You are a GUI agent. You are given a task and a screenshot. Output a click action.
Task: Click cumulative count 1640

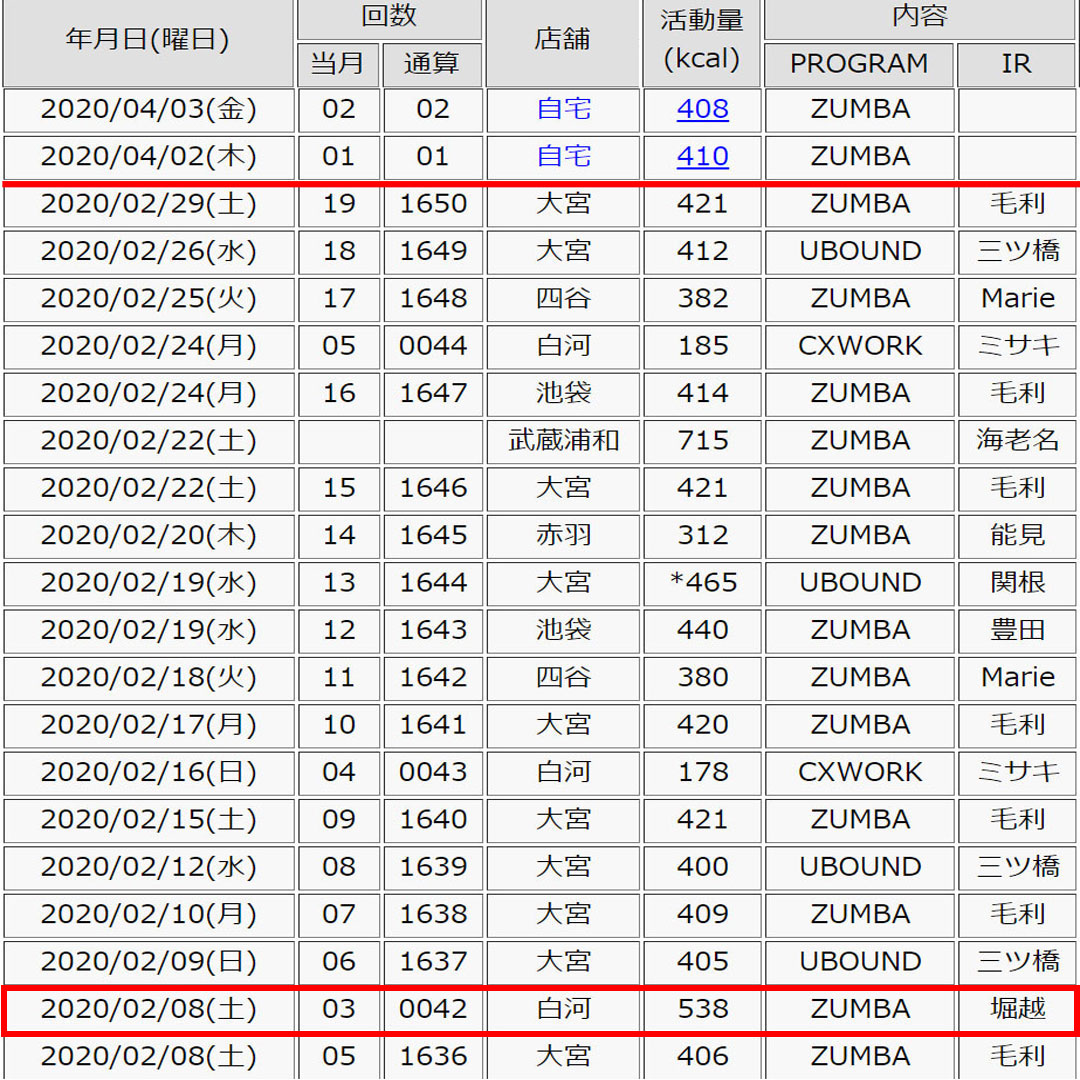point(433,820)
